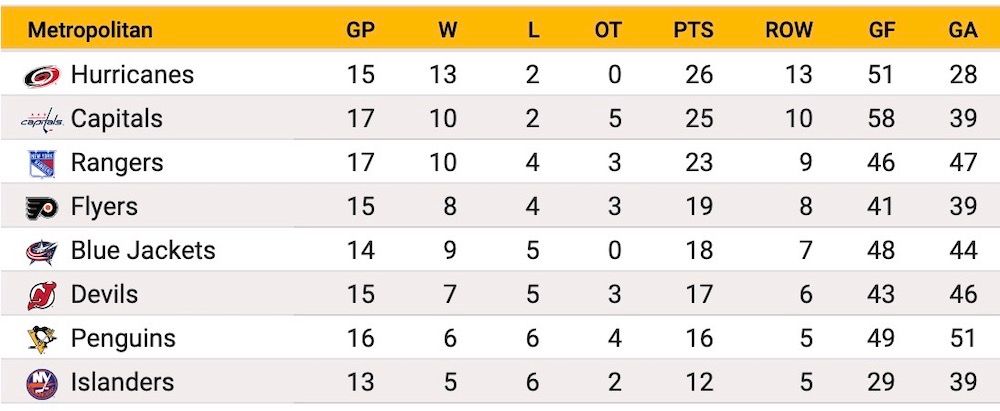Click the Capitals team logo
Viewport: 1000px width, 411px height.
pos(42,119)
